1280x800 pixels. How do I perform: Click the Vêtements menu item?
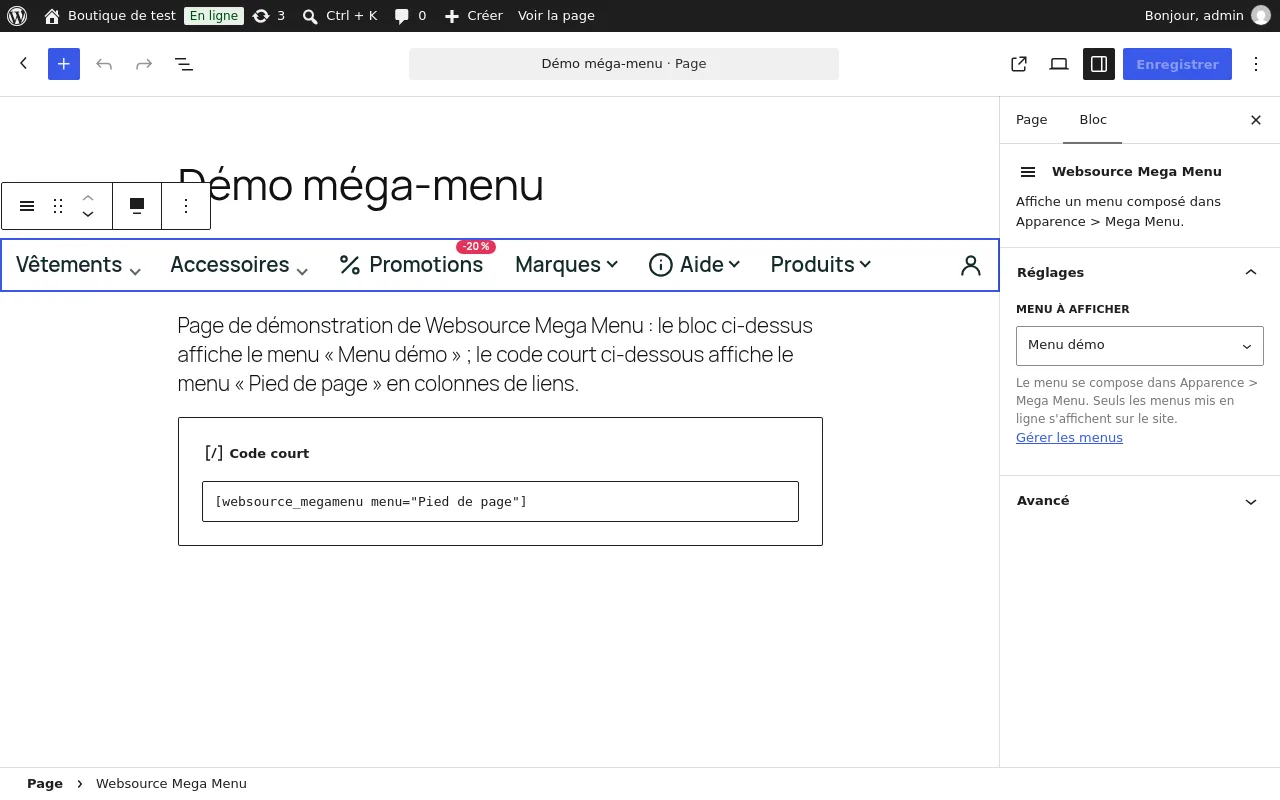(69, 265)
